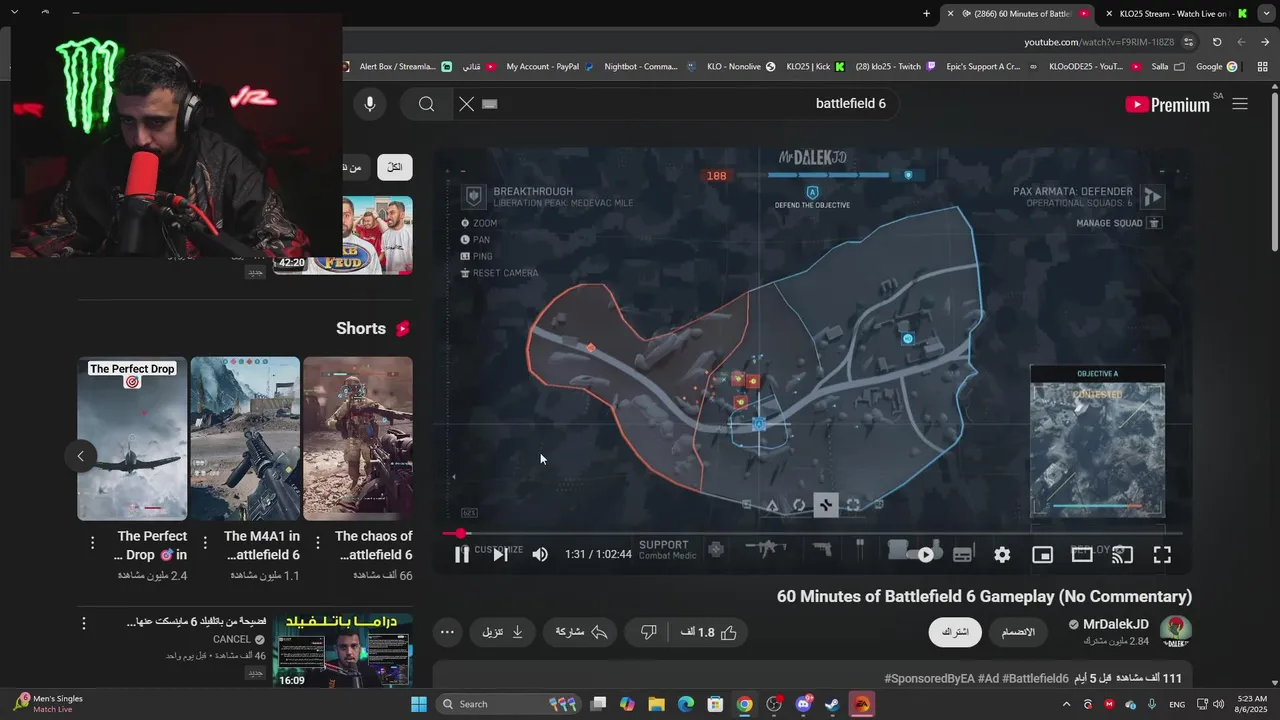Image resolution: width=1280 pixels, height=720 pixels.
Task: Open the player settings gear
Action: [x=1002, y=554]
